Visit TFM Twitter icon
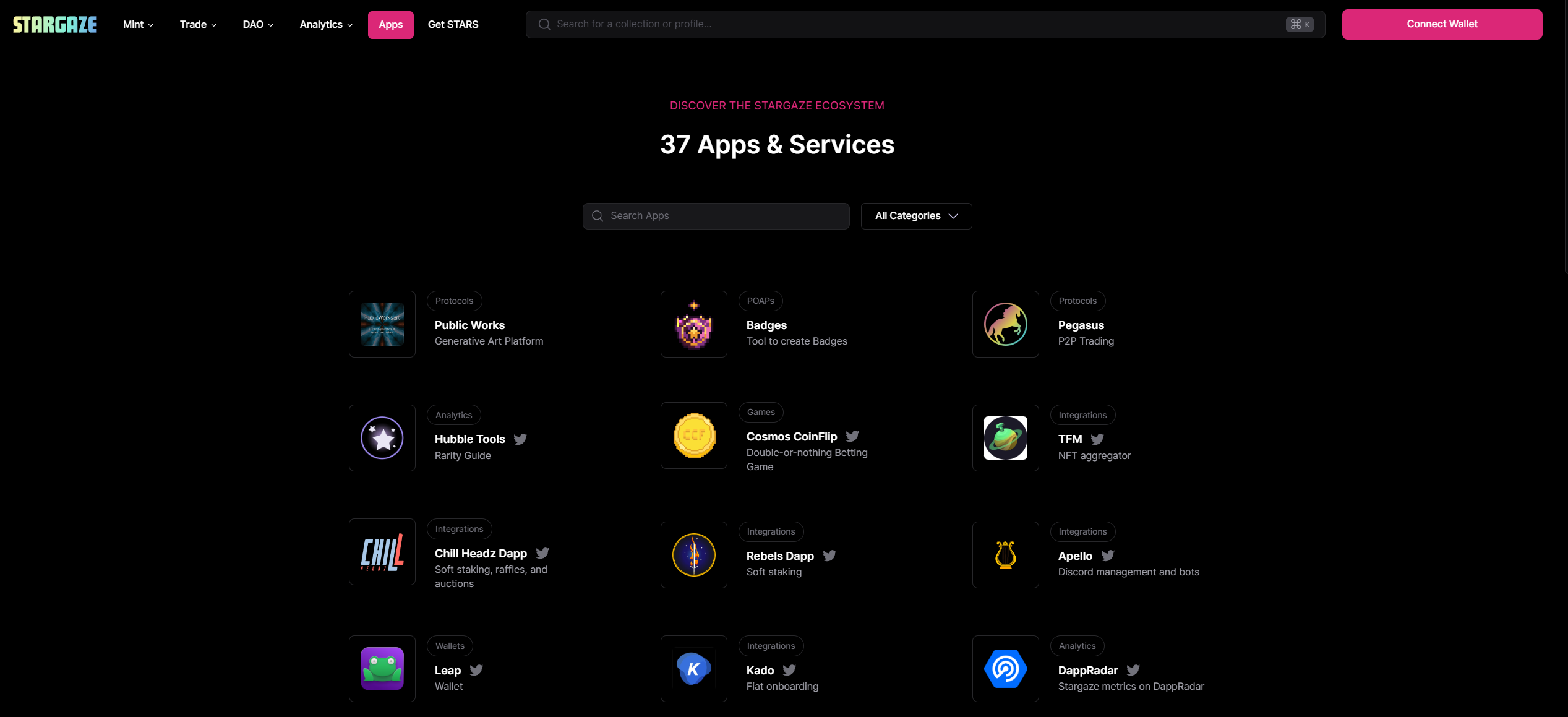Image resolution: width=1568 pixels, height=717 pixels. click(x=1097, y=439)
